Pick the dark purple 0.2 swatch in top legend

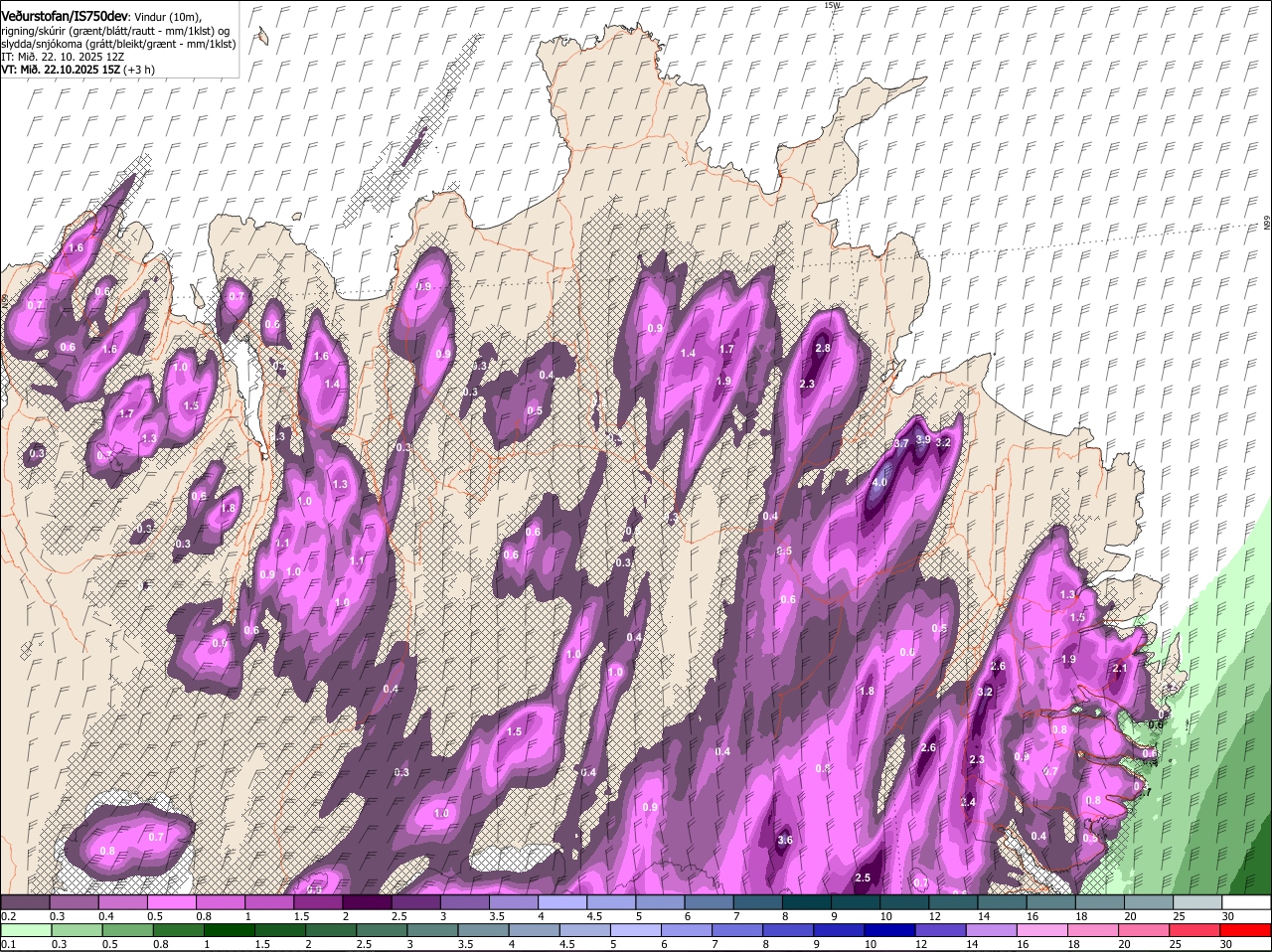click(x=25, y=902)
